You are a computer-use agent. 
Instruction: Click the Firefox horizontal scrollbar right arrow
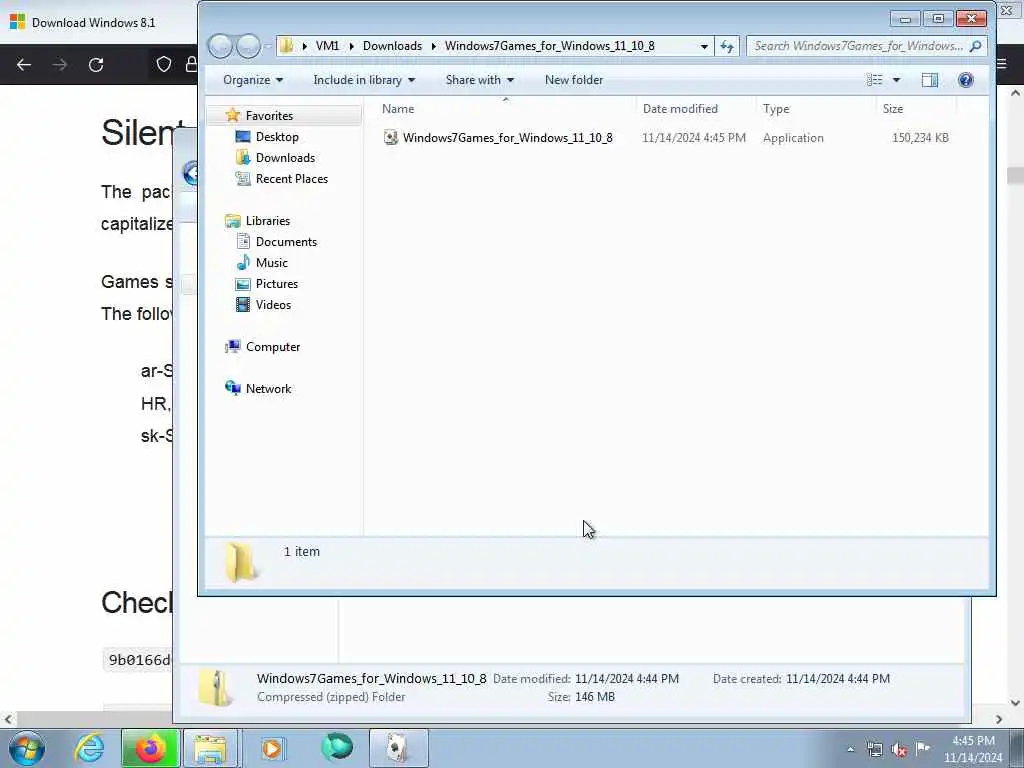point(999,719)
